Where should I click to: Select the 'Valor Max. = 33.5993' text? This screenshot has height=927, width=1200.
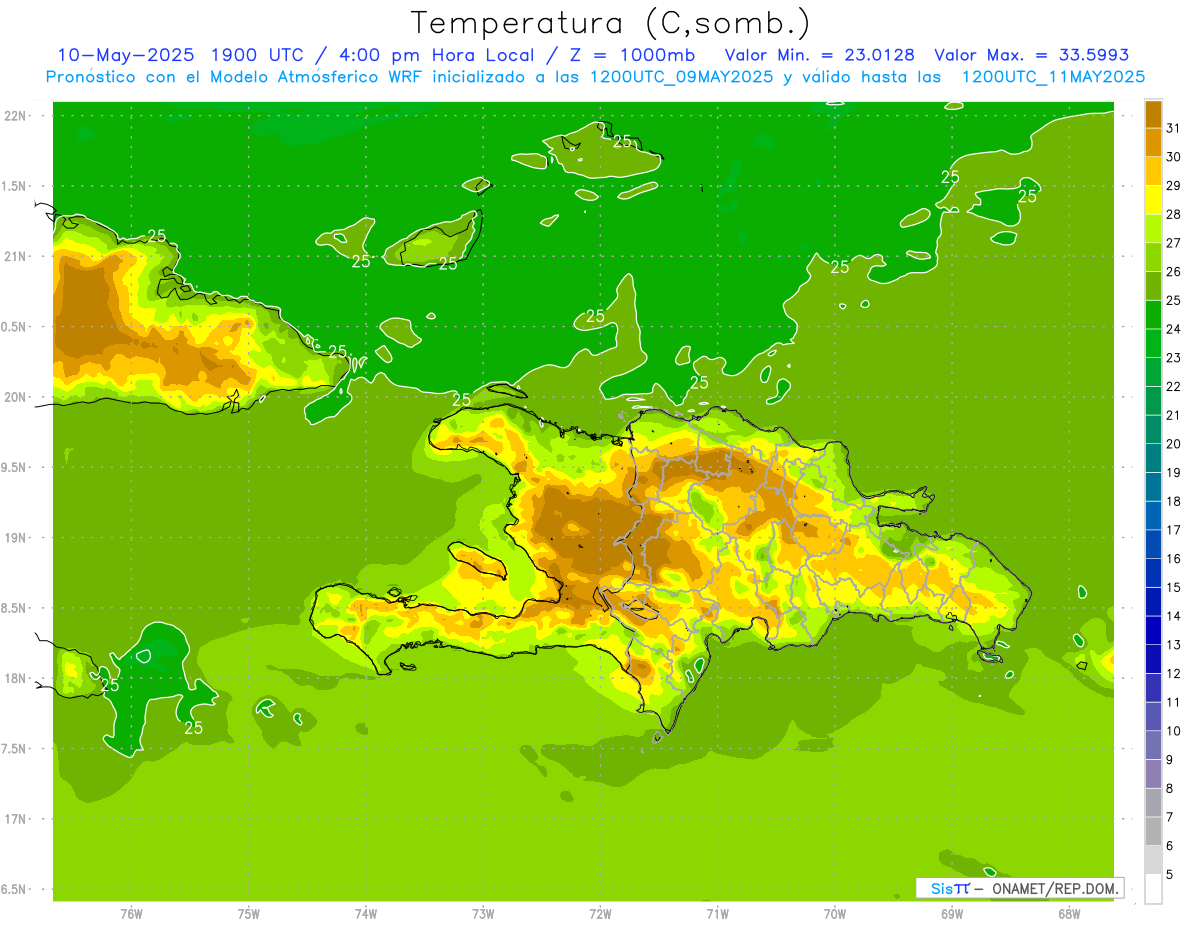1031,55
